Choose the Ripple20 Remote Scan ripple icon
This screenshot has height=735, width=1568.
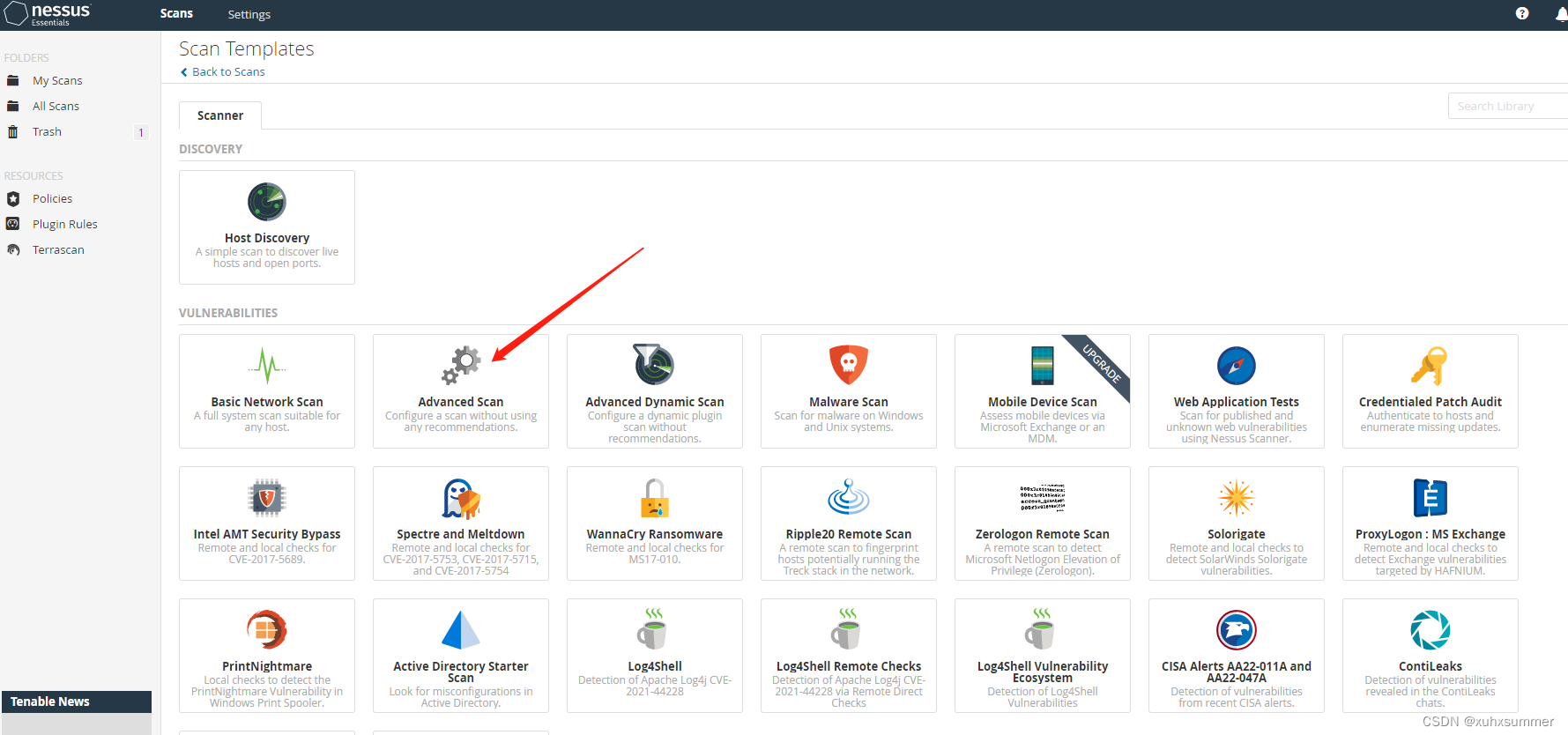849,497
